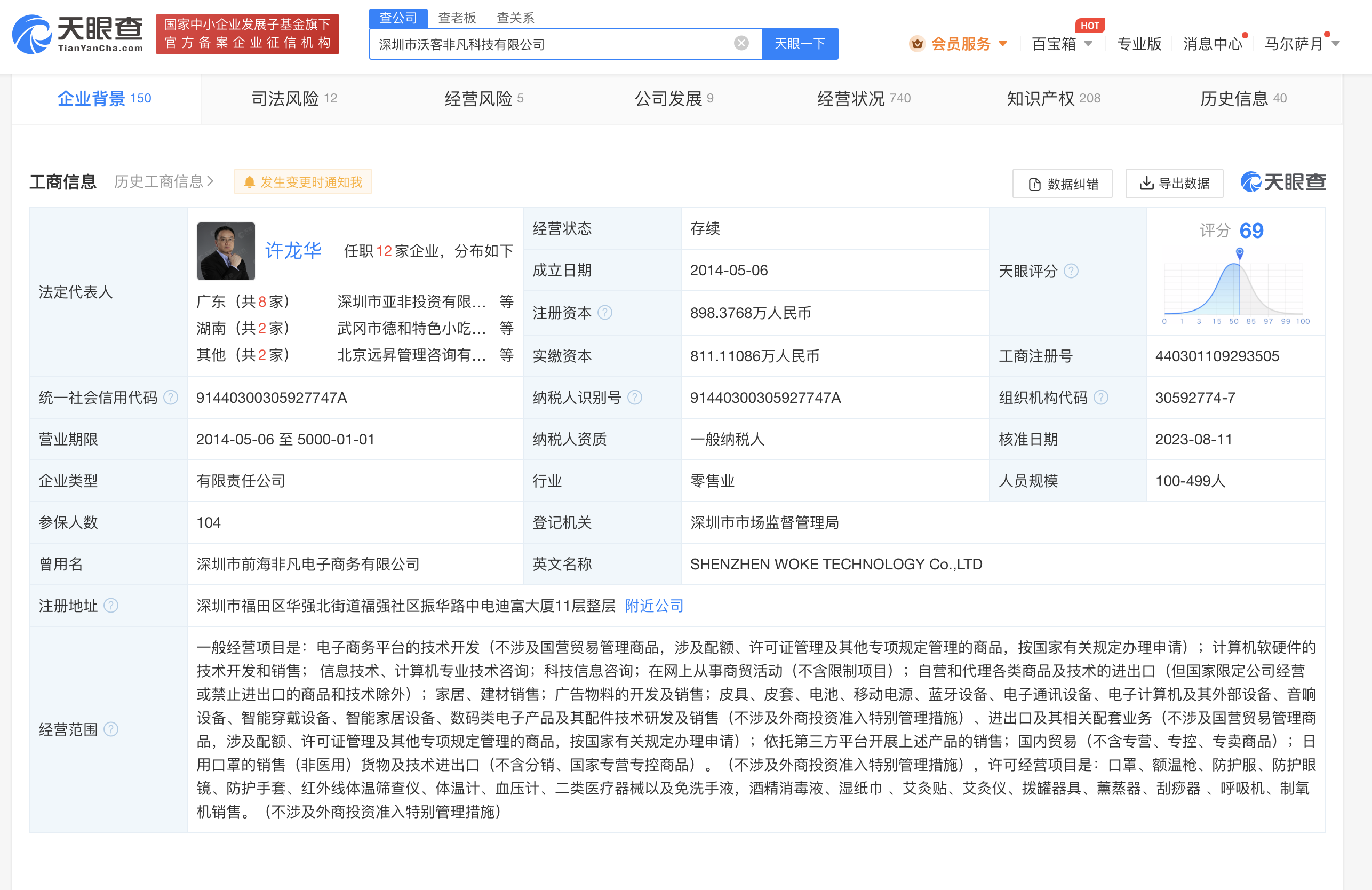Click help icon beside 纳税人识别号
This screenshot has width=1372, height=890.
[x=635, y=398]
